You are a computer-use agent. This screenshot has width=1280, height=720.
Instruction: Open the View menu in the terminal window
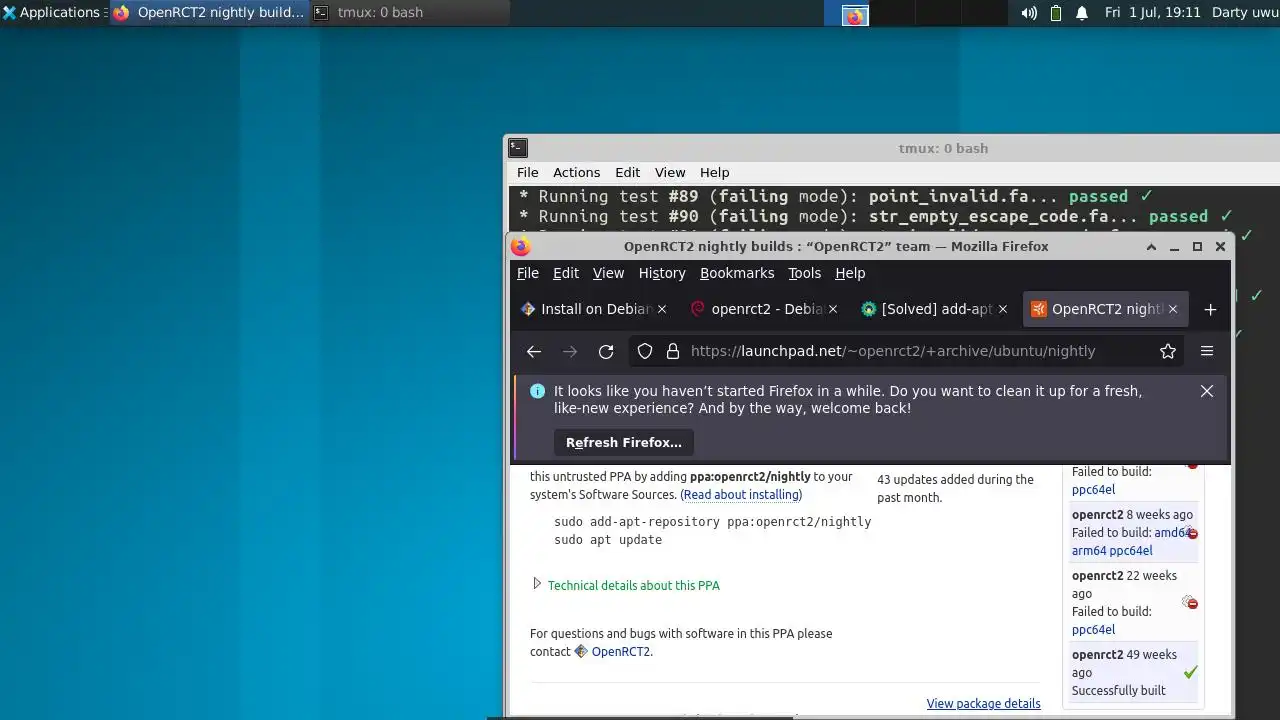click(x=670, y=172)
